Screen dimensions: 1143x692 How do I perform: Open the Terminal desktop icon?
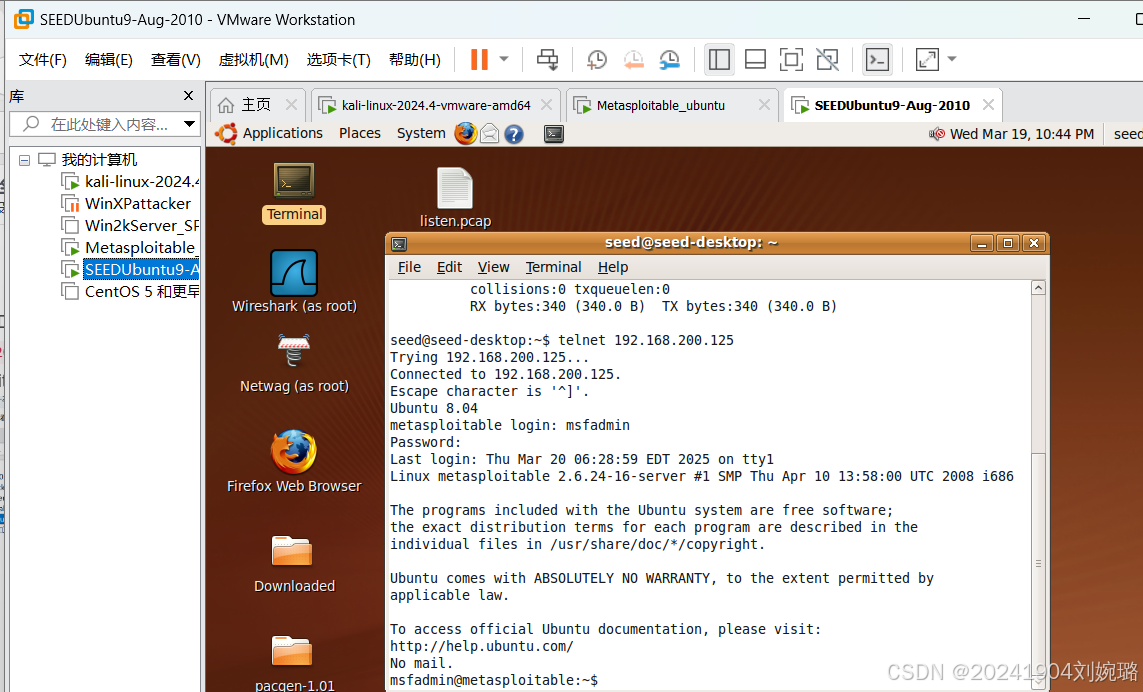point(294,193)
